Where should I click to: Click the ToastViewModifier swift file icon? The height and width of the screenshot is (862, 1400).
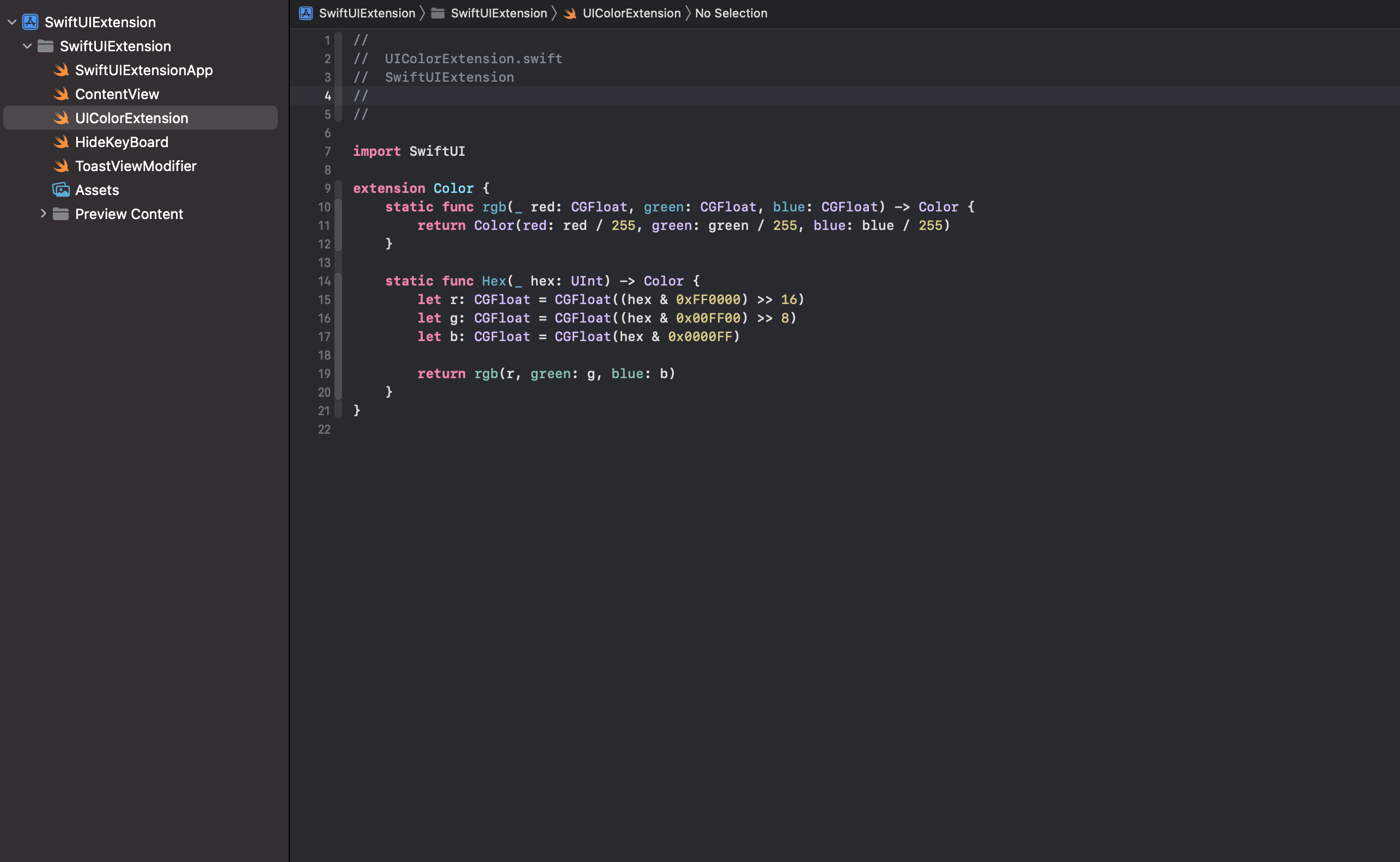pos(61,166)
